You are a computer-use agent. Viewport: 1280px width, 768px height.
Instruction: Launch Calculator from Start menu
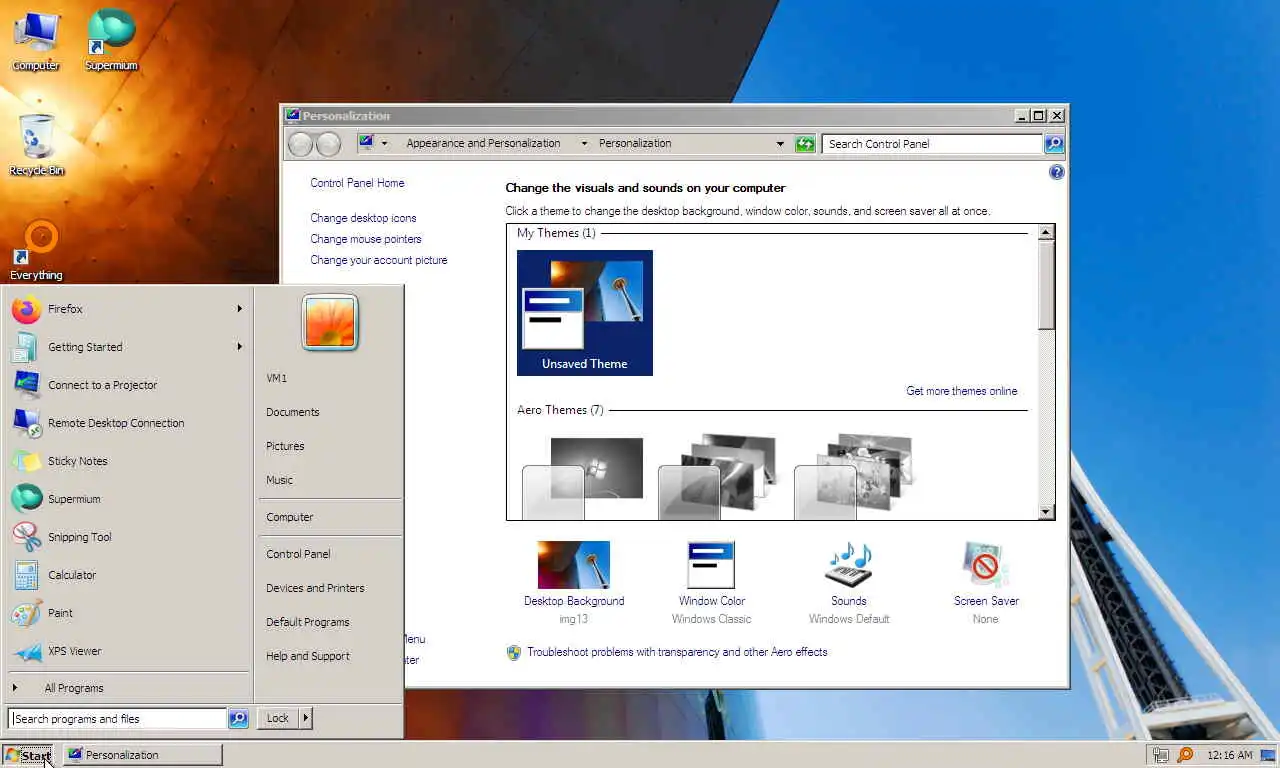click(127, 575)
